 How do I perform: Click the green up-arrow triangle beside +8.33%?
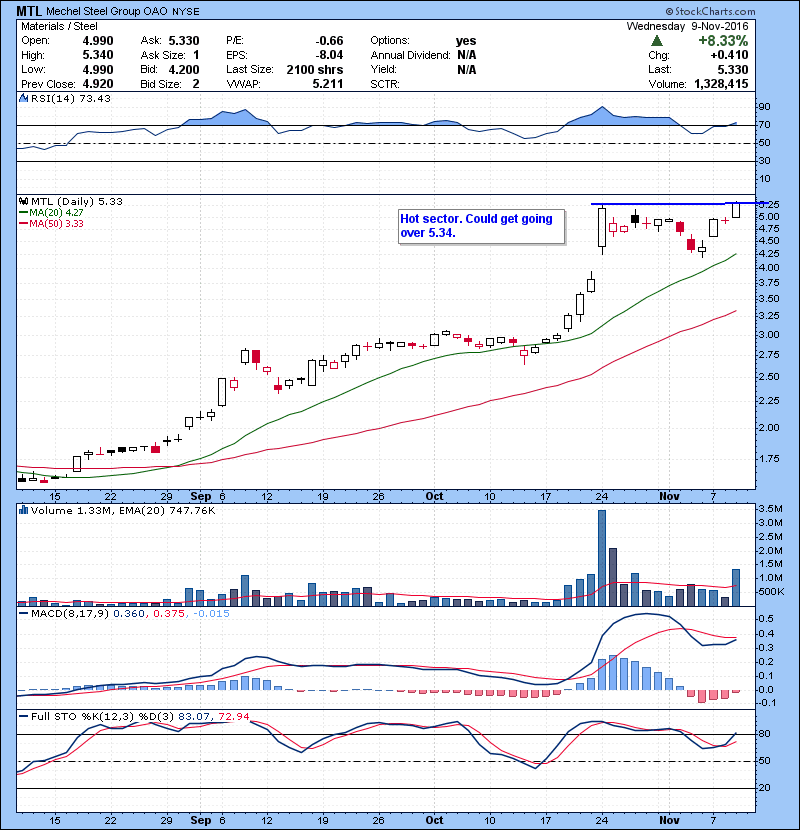click(657, 41)
